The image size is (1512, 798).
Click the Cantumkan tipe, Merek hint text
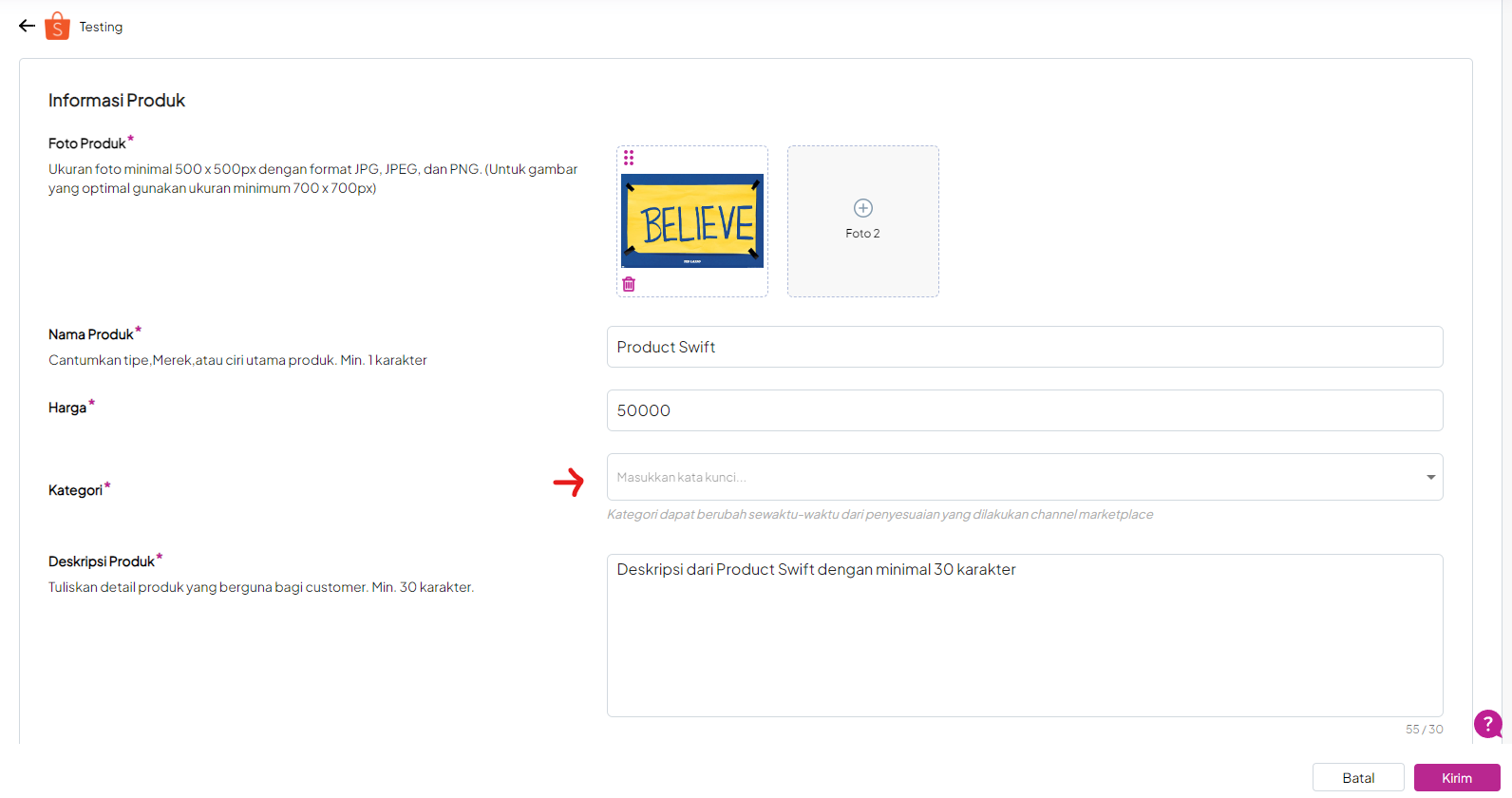tap(237, 360)
